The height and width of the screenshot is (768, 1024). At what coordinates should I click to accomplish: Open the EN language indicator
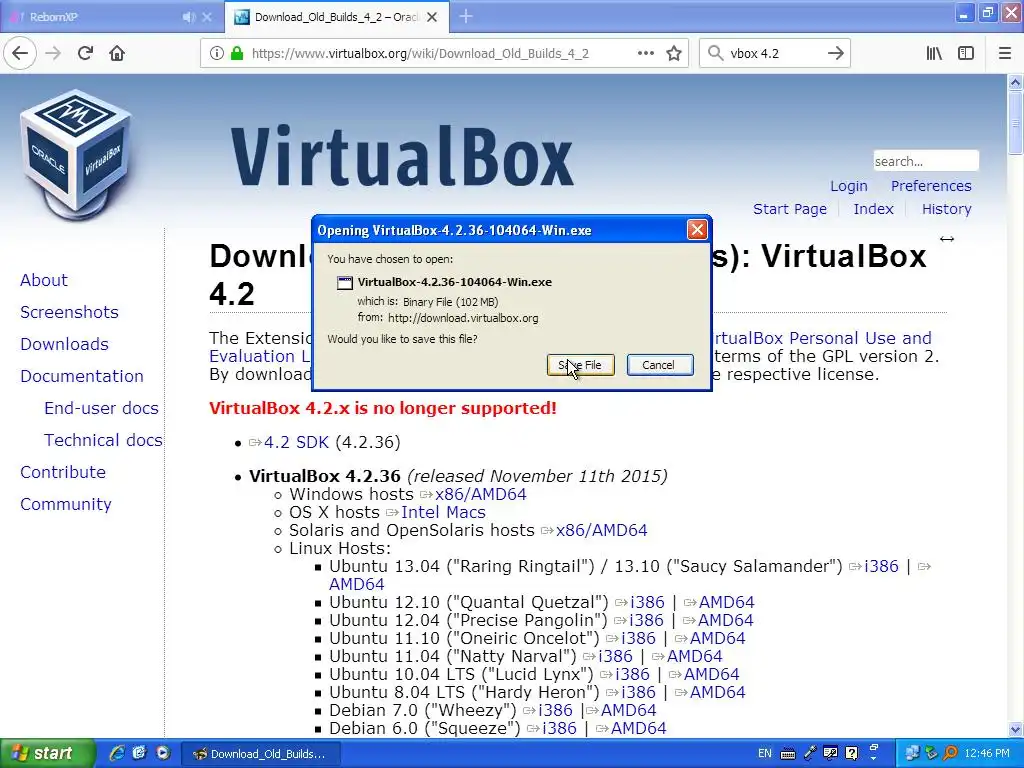point(765,754)
